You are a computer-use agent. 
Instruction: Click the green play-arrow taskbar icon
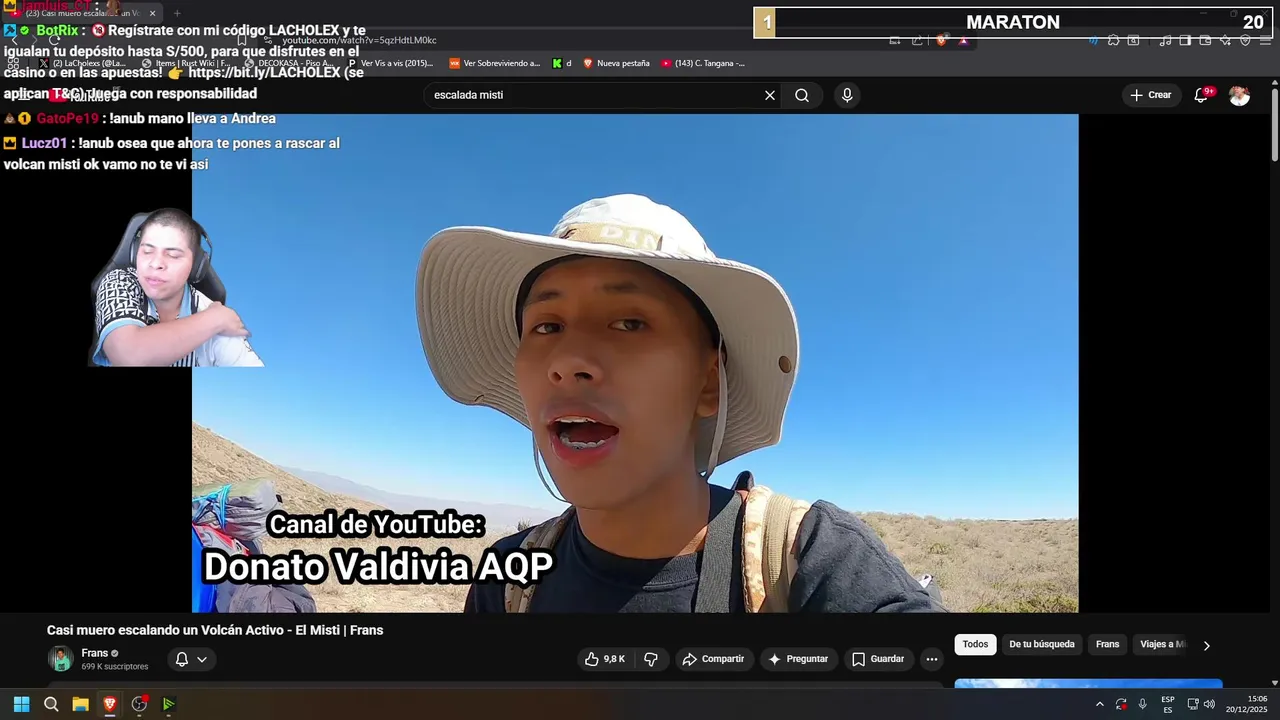(x=168, y=704)
